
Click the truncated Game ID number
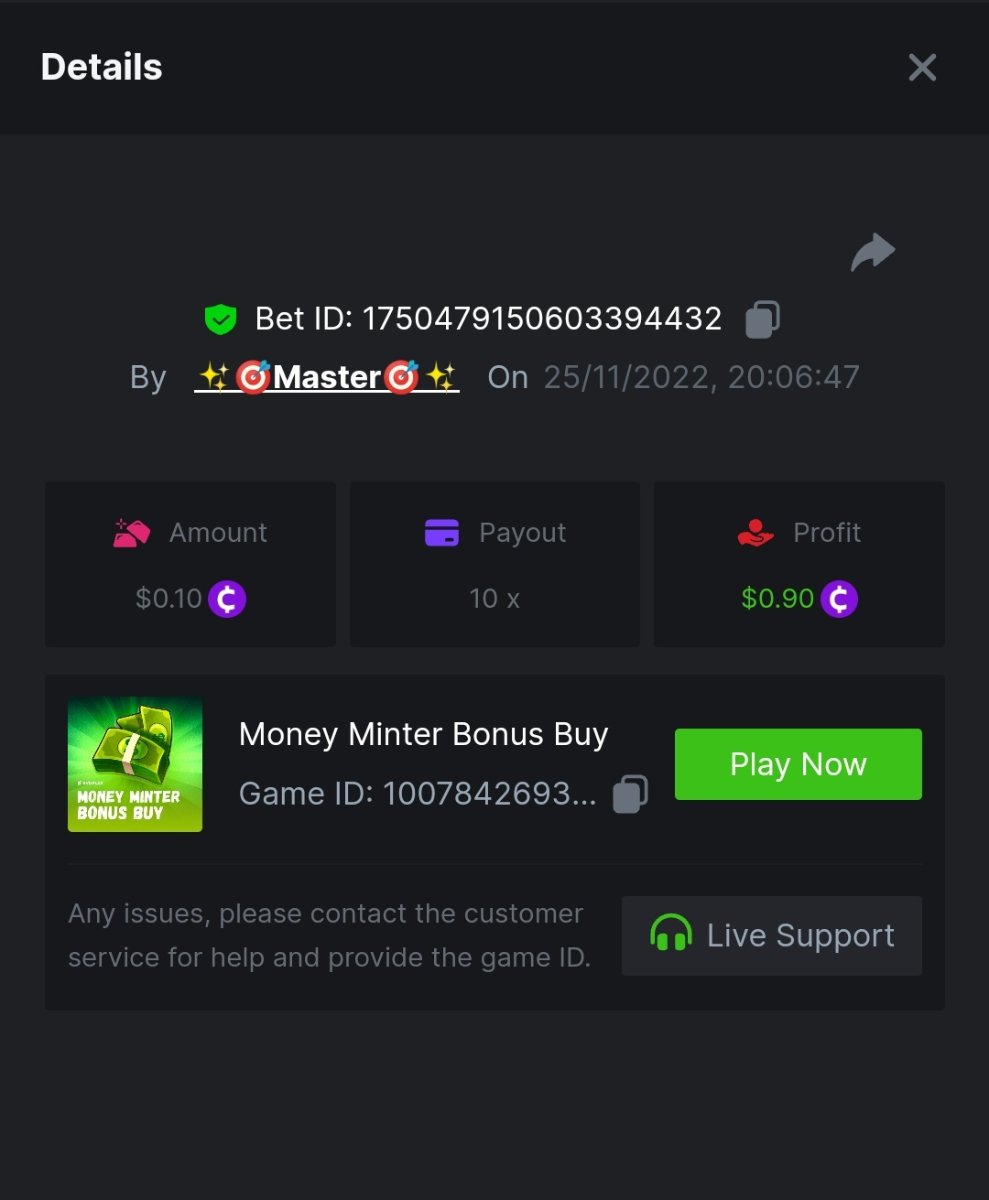pos(489,794)
